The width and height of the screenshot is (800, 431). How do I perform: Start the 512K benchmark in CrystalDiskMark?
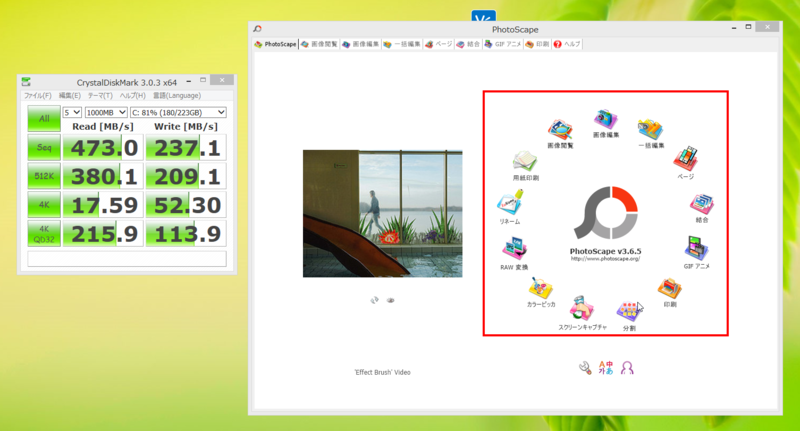pyautogui.click(x=44, y=176)
